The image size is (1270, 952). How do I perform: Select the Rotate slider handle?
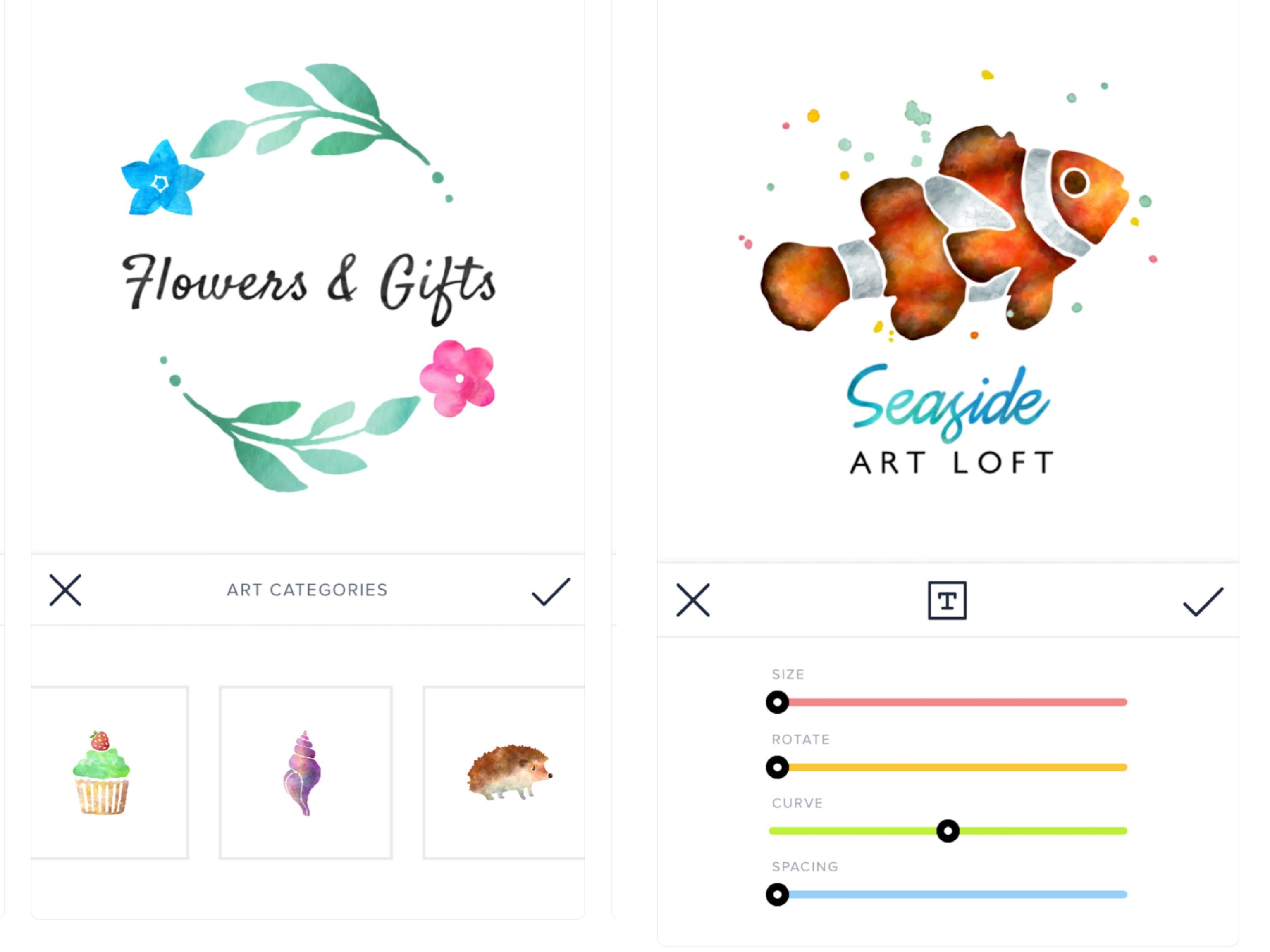[x=777, y=767]
